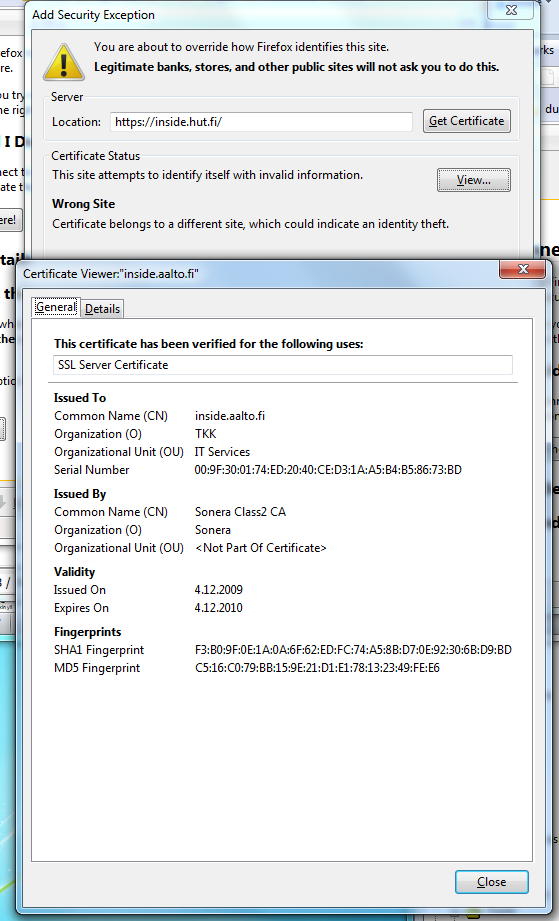This screenshot has width=559, height=921.
Task: Switch to the Details tab
Action: point(102,308)
